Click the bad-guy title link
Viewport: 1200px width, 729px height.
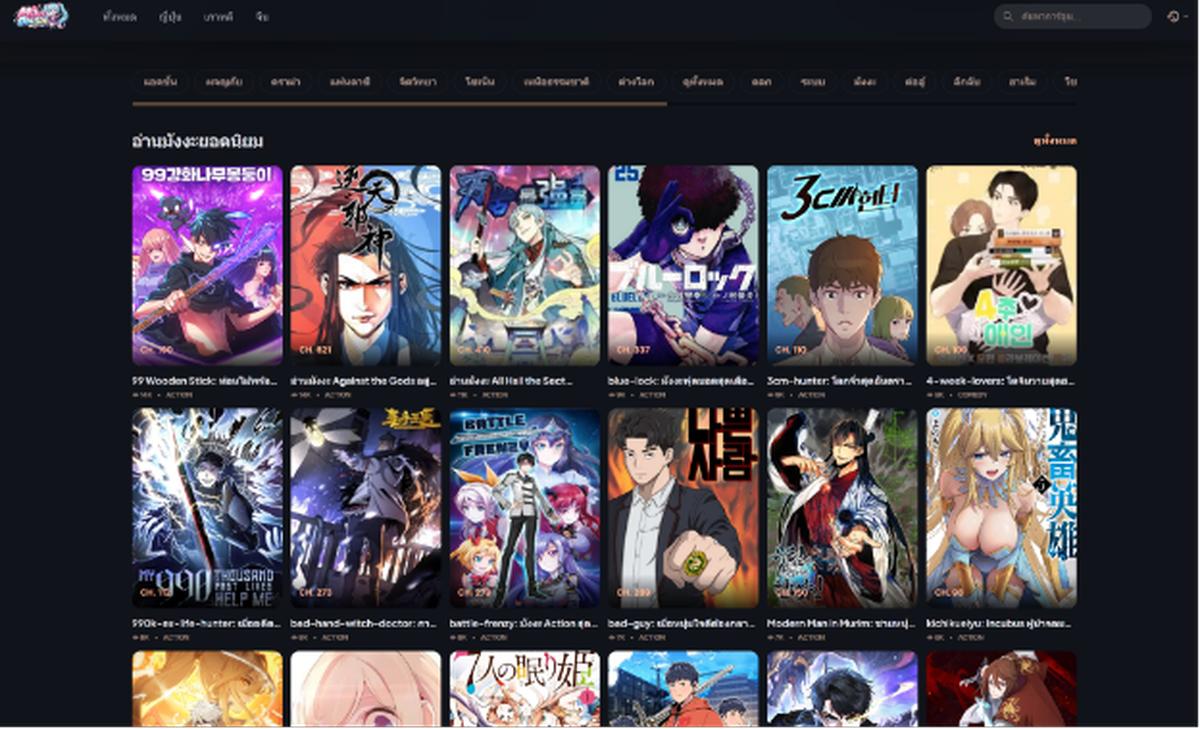683,623
